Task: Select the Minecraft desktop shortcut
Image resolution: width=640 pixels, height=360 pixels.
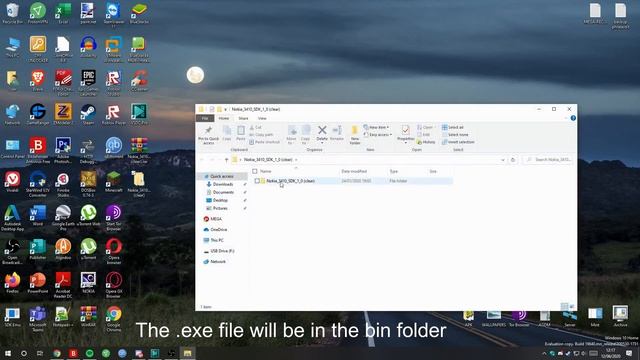Action: [x=113, y=182]
